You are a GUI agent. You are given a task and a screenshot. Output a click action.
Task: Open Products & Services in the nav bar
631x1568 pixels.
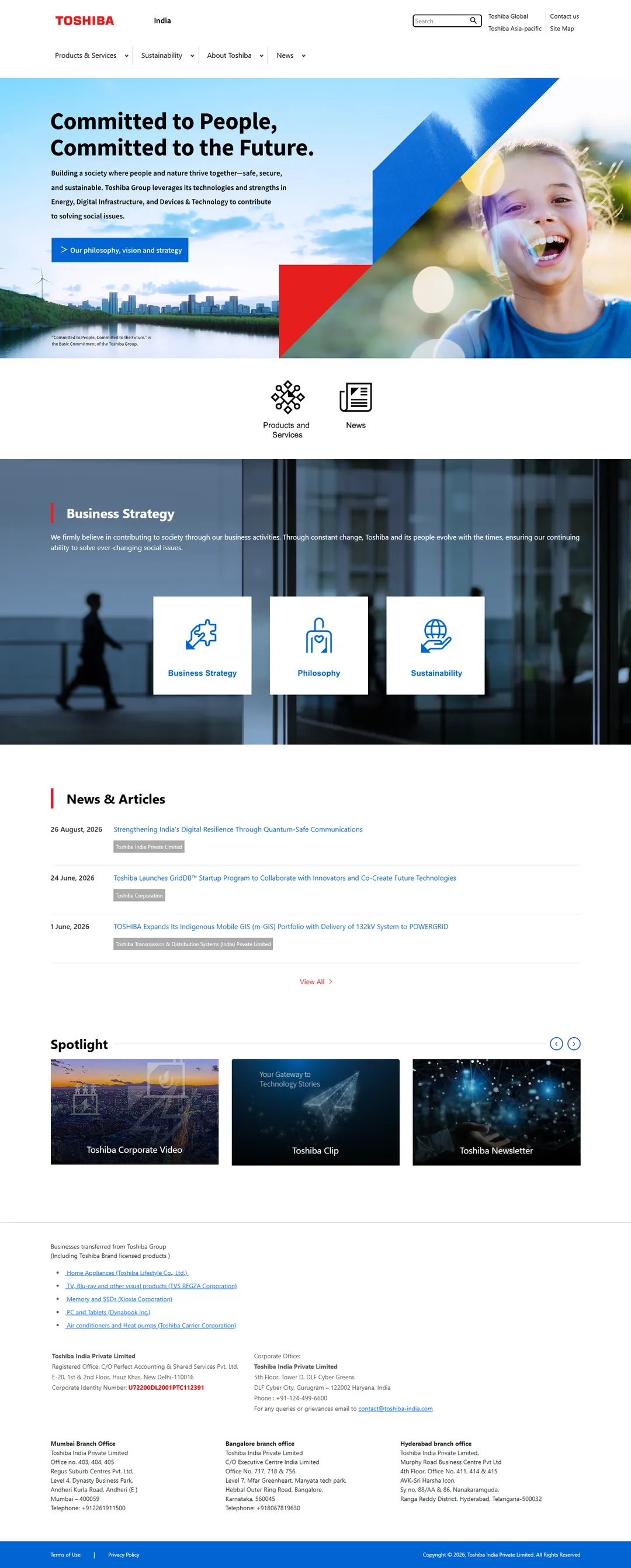coord(86,55)
